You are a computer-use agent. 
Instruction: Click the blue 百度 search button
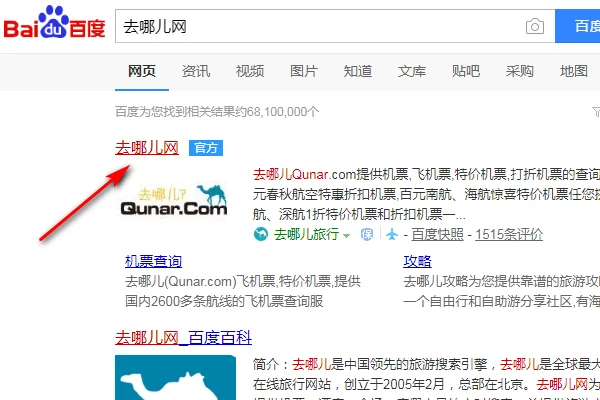point(578,26)
